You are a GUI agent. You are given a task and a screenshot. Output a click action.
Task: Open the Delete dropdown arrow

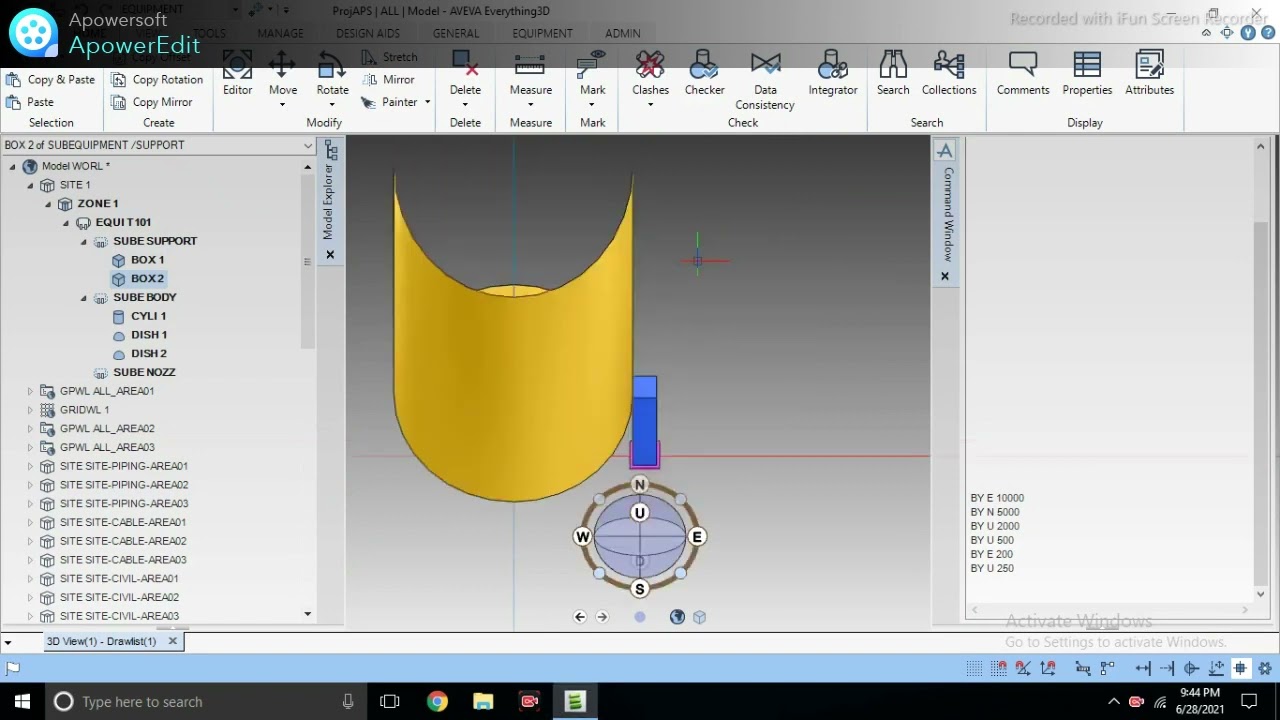point(465,104)
